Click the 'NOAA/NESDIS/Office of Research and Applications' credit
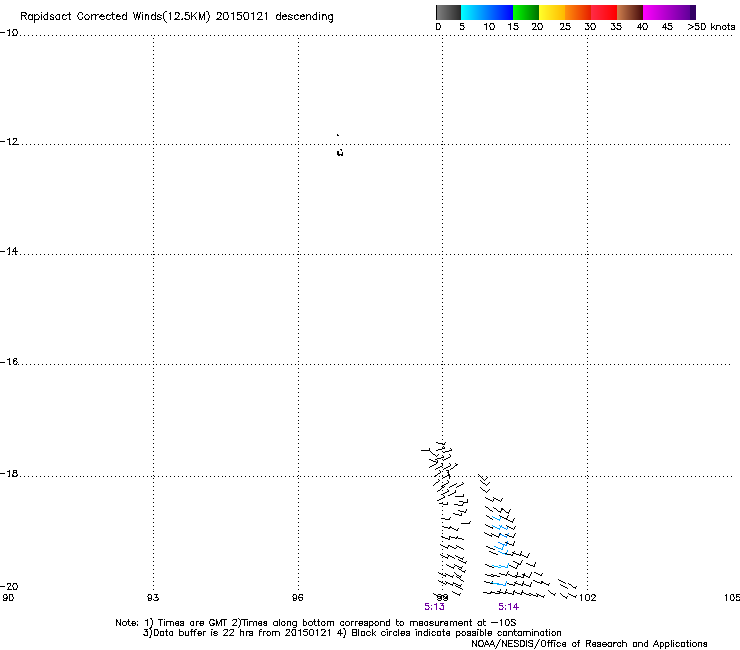The width and height of the screenshot is (740, 650). pyautogui.click(x=589, y=644)
